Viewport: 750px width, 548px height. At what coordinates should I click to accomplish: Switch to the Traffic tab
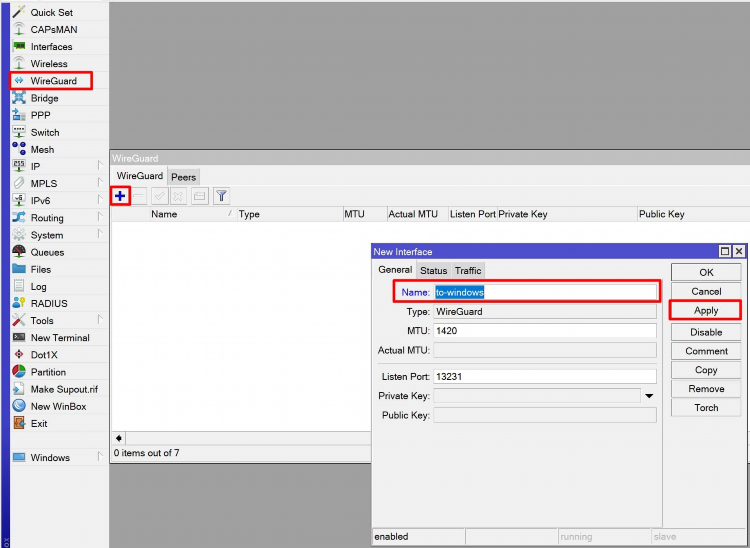click(x=468, y=271)
